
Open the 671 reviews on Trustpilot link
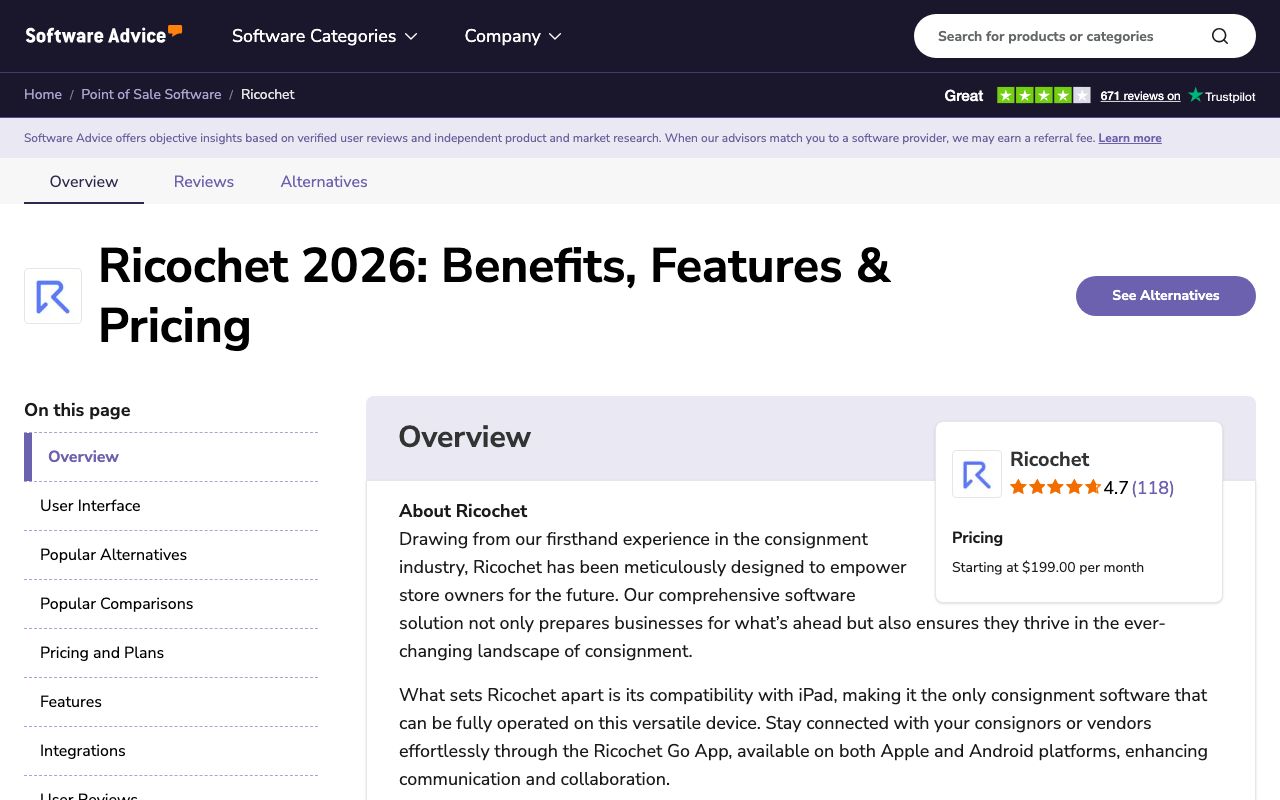pyautogui.click(x=1140, y=96)
